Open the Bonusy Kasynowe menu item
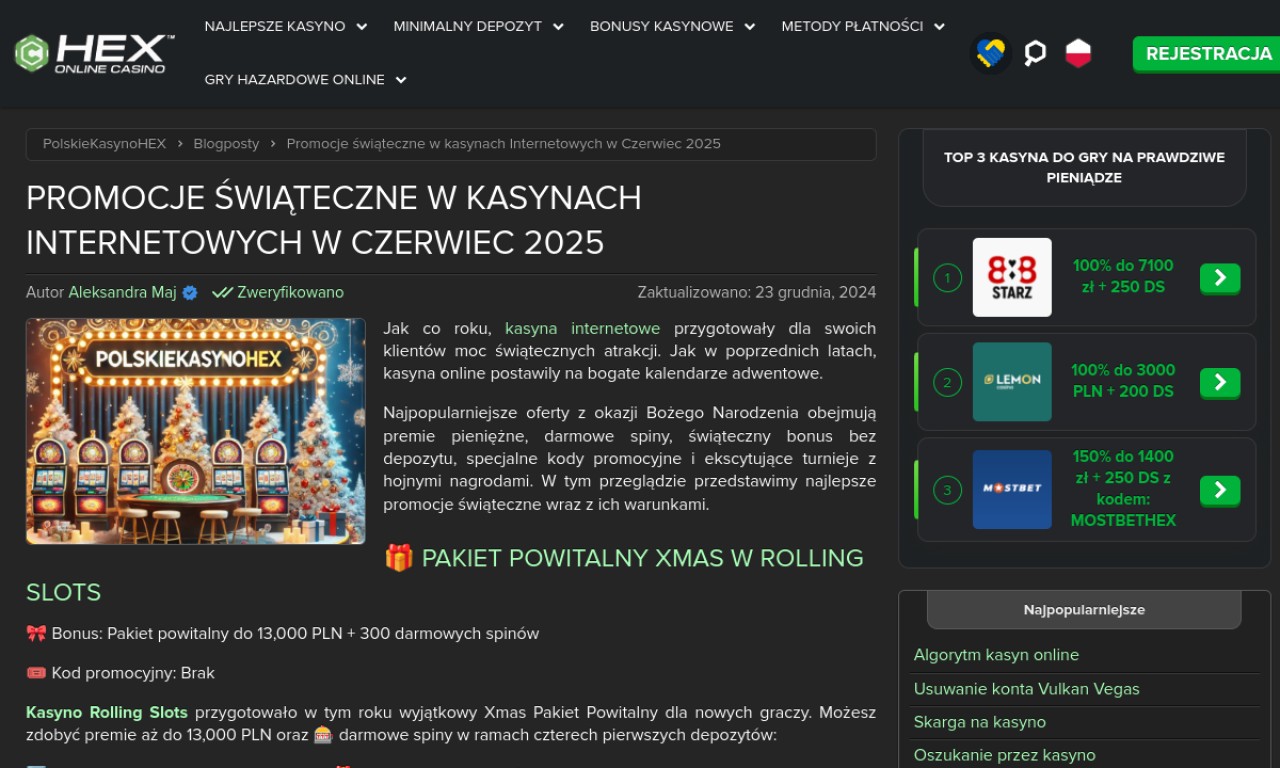 point(662,27)
